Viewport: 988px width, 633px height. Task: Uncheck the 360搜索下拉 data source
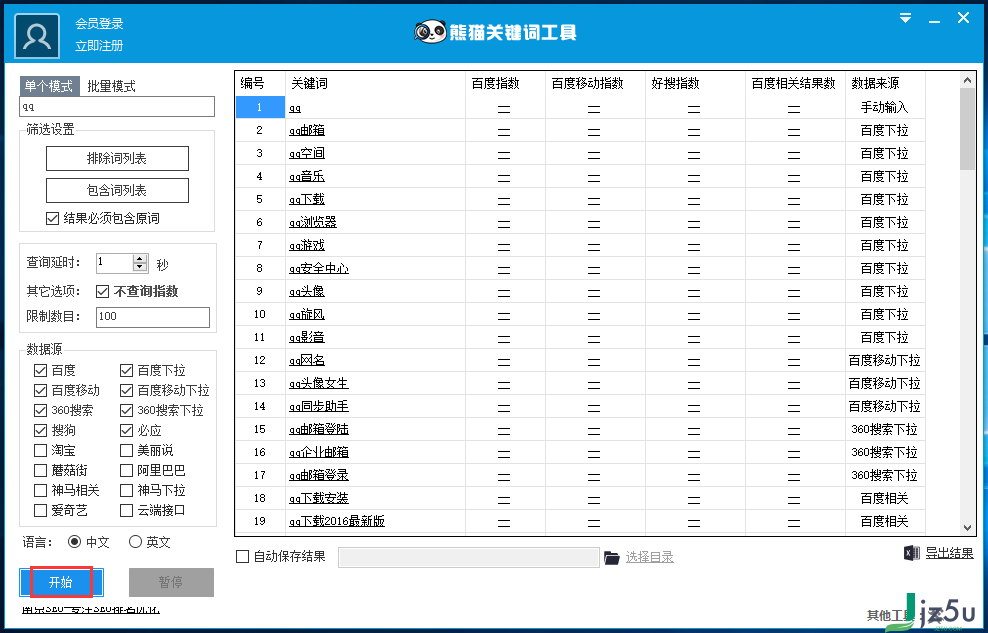126,411
